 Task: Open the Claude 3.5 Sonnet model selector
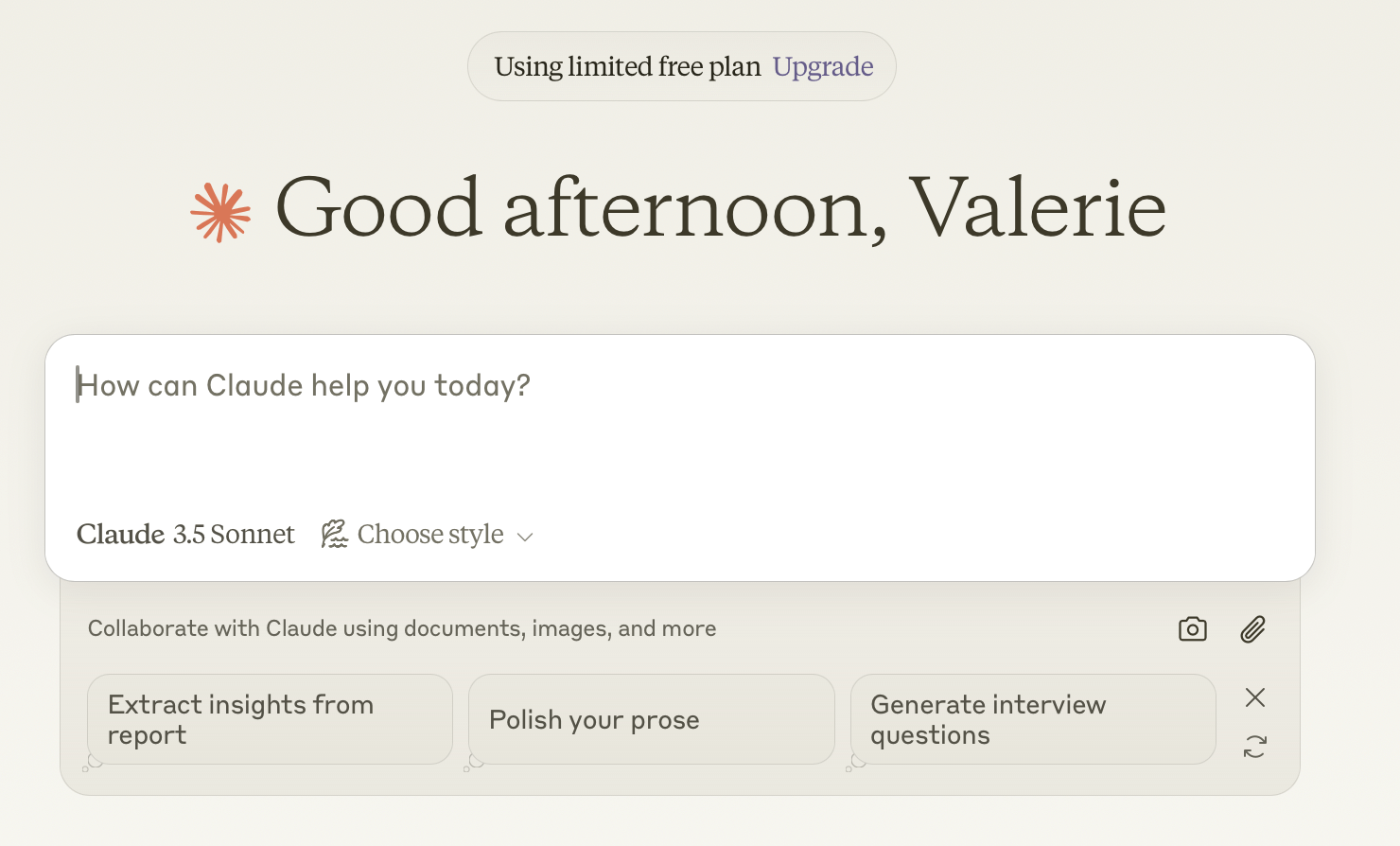pos(185,535)
